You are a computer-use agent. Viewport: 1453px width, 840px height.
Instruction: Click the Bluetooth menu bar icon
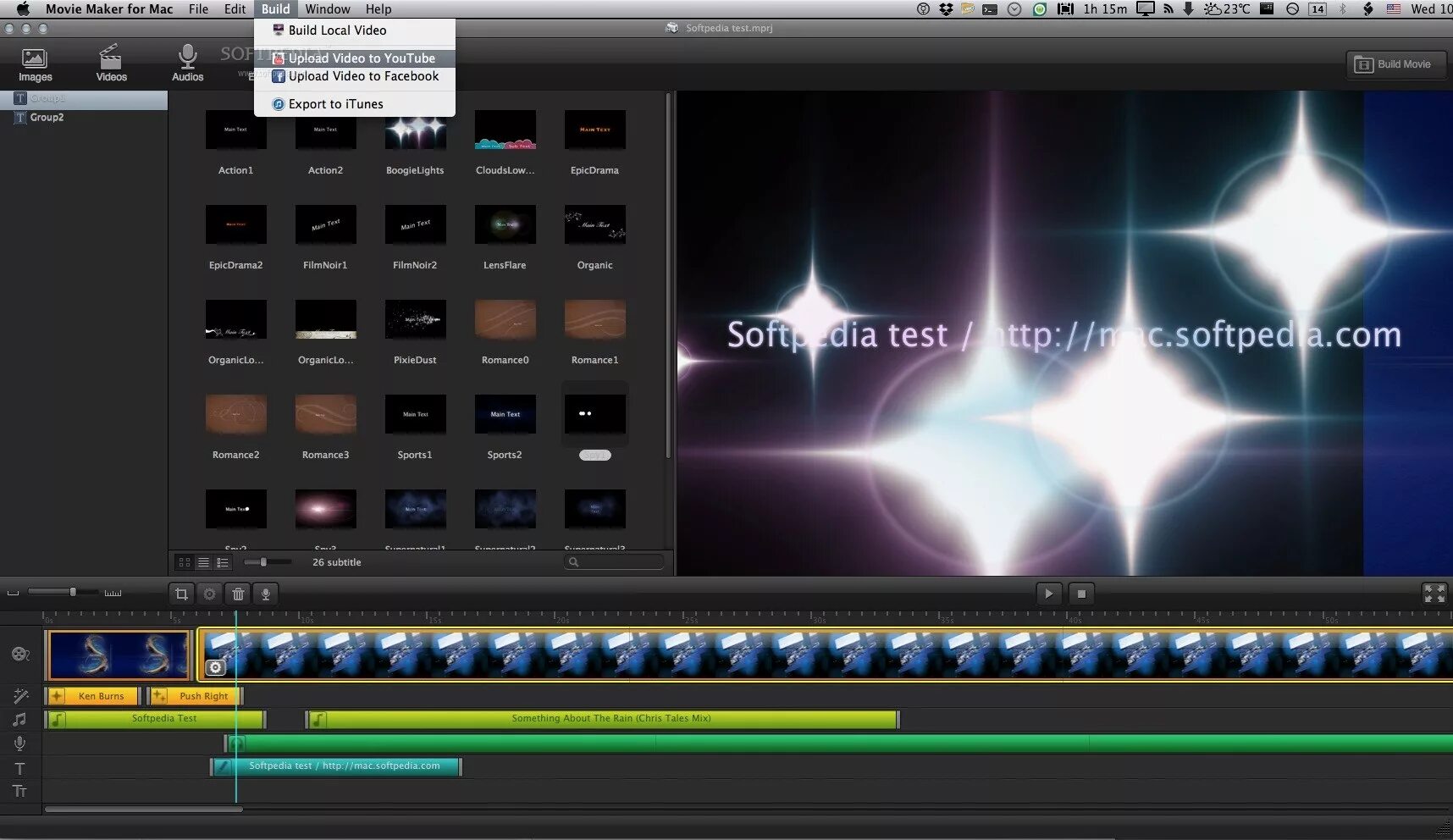point(1342,9)
